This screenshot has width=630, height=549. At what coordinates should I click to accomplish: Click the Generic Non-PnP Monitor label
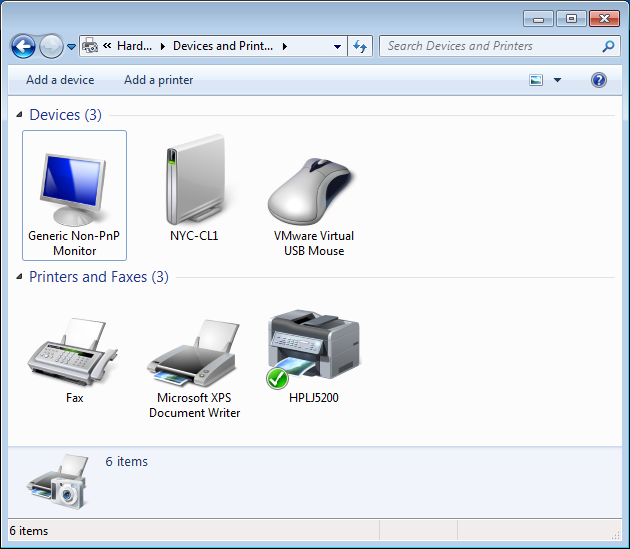coord(74,243)
